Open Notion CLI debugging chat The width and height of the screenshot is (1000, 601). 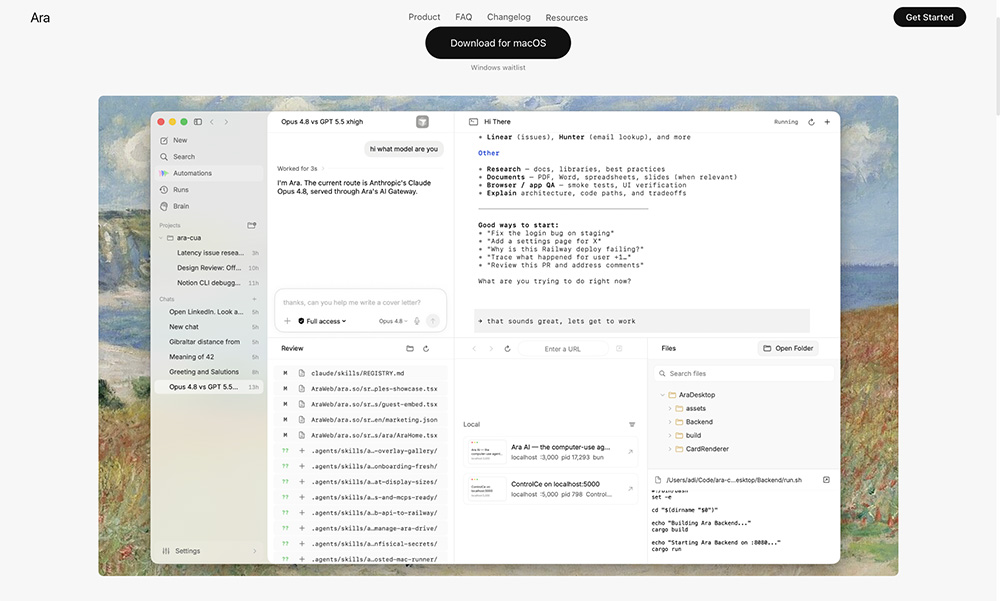click(209, 283)
